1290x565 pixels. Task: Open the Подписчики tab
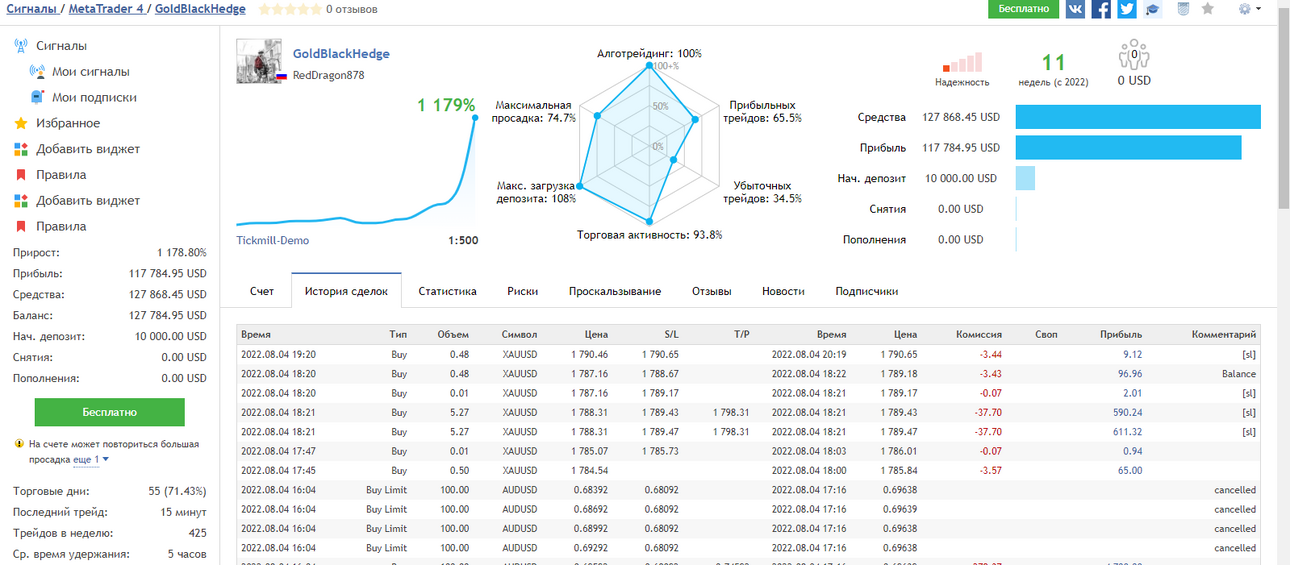point(867,291)
